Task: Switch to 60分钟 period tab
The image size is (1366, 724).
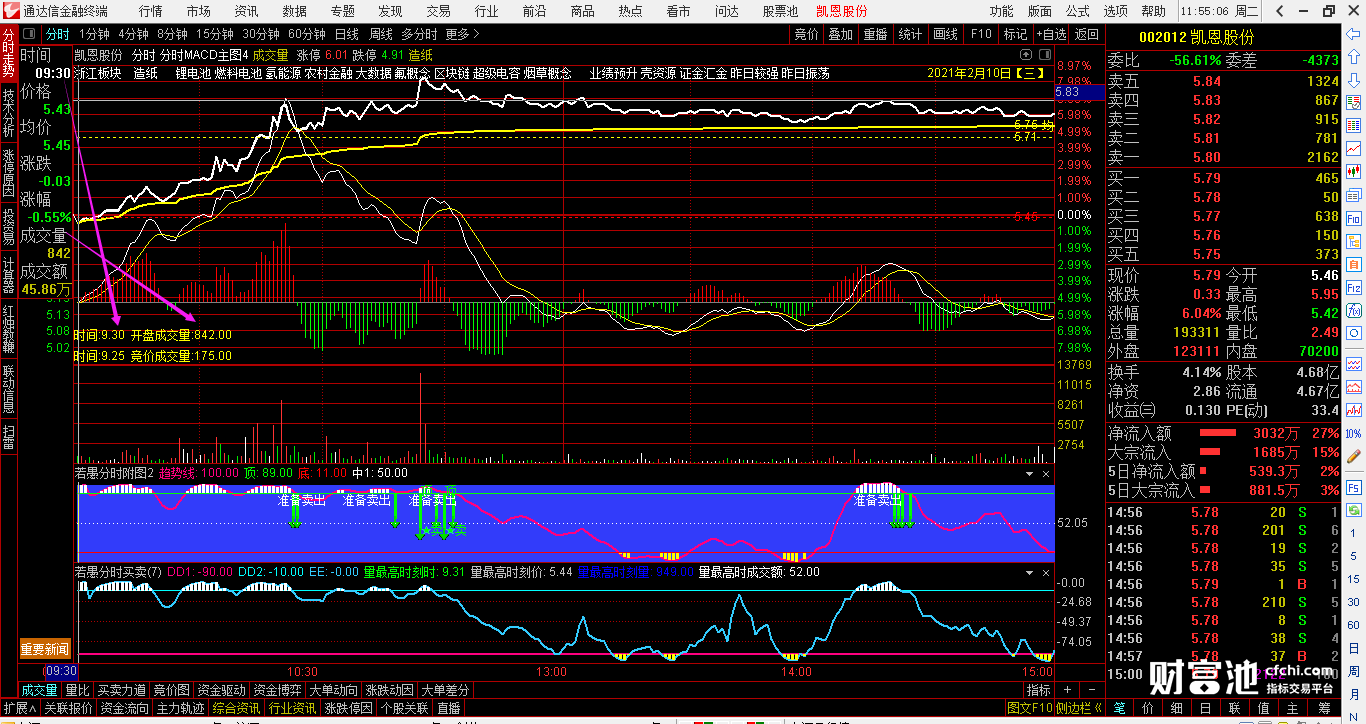Action: [x=307, y=34]
